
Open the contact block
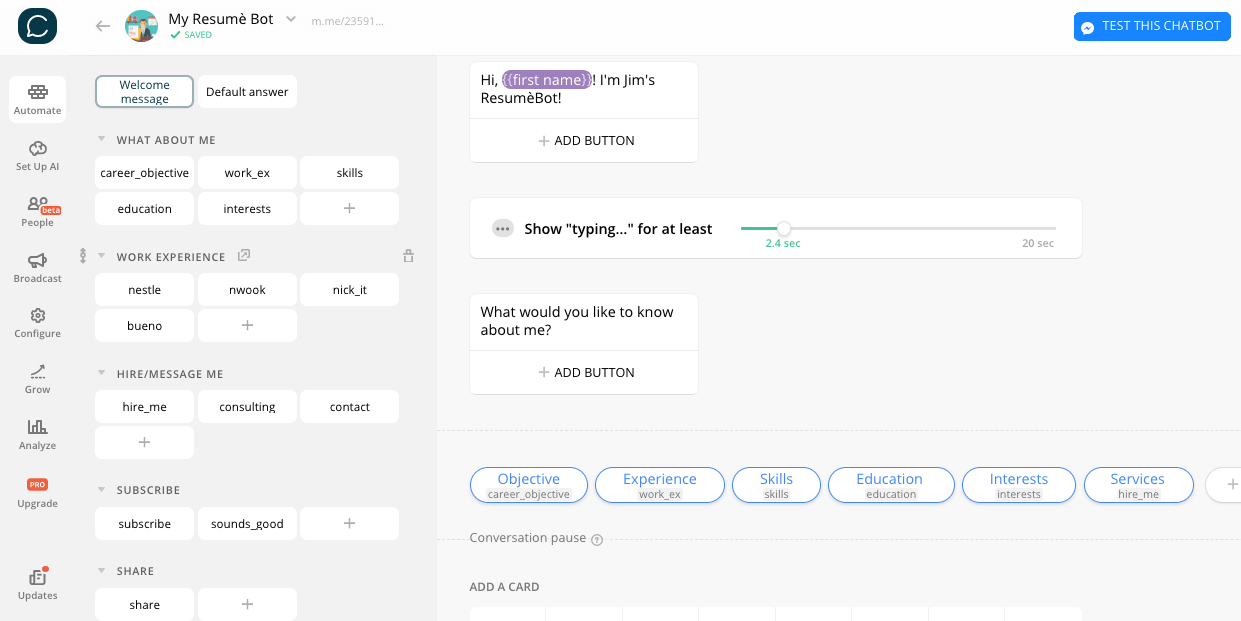pos(350,406)
